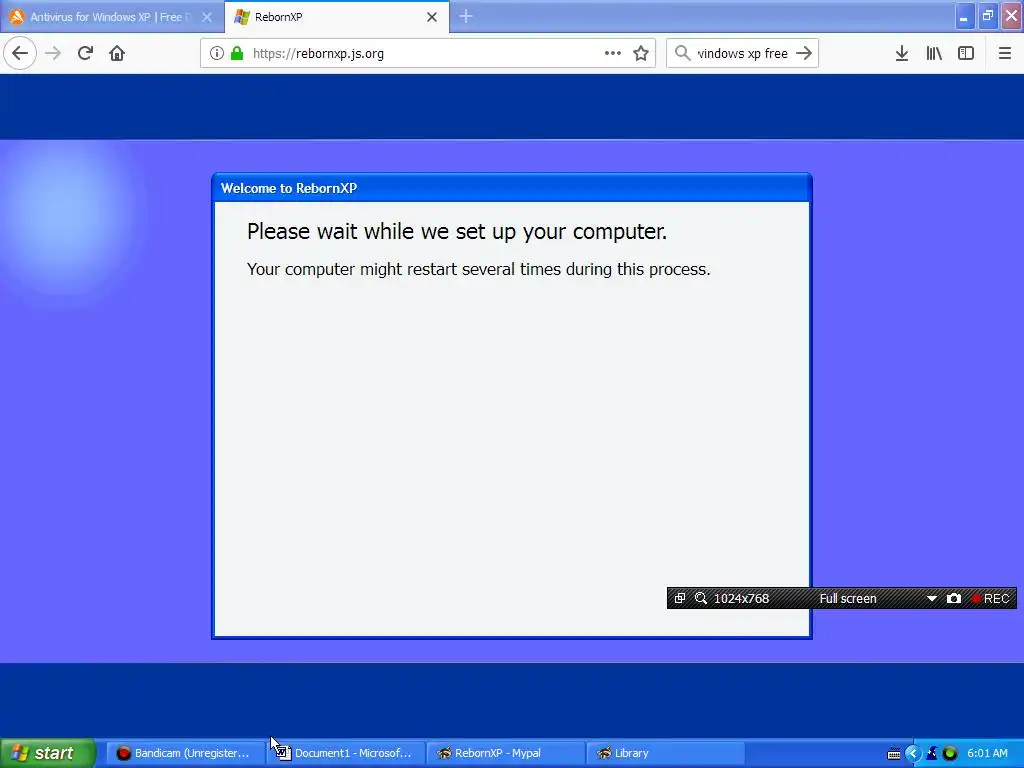Open the browser home page
The width and height of the screenshot is (1024, 768).
[117, 53]
